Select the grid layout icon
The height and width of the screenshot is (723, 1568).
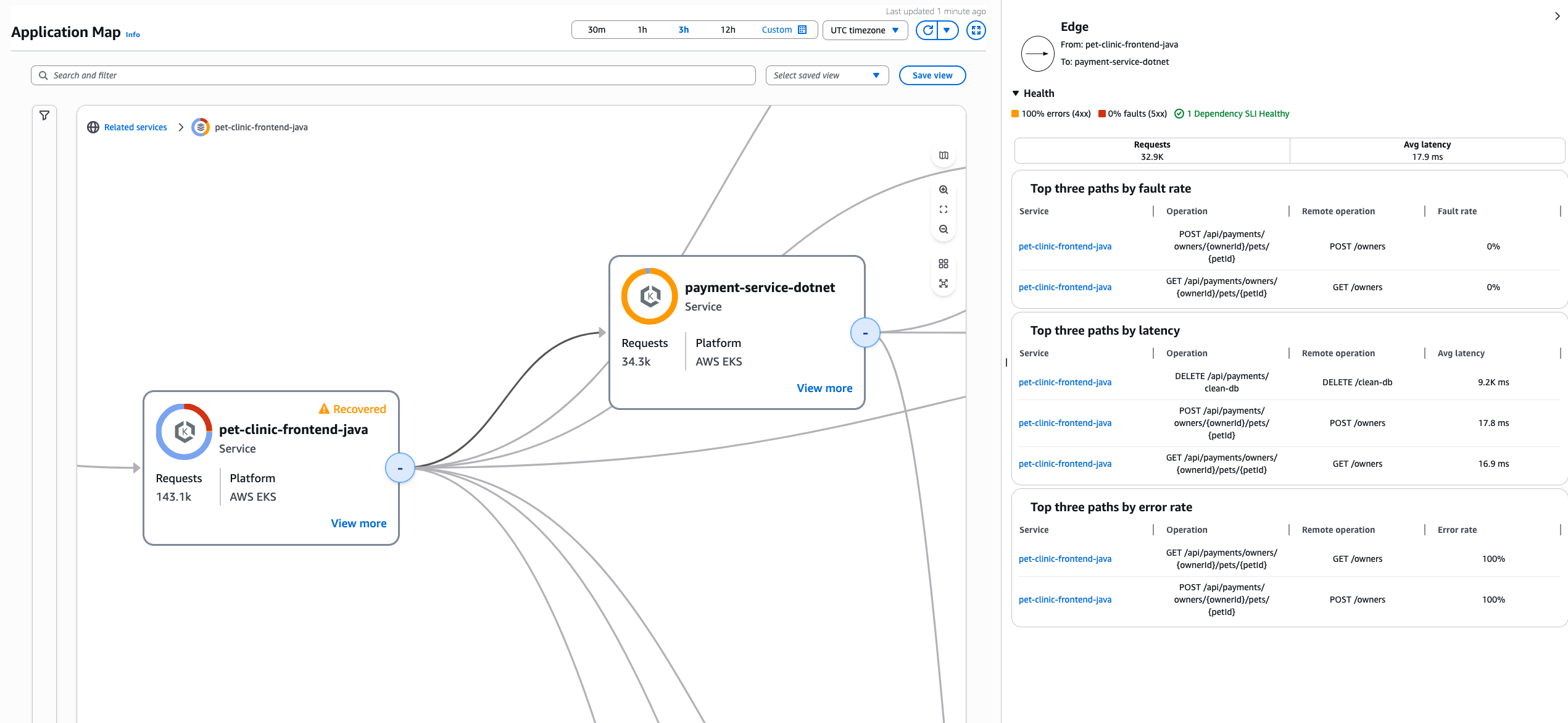point(944,264)
